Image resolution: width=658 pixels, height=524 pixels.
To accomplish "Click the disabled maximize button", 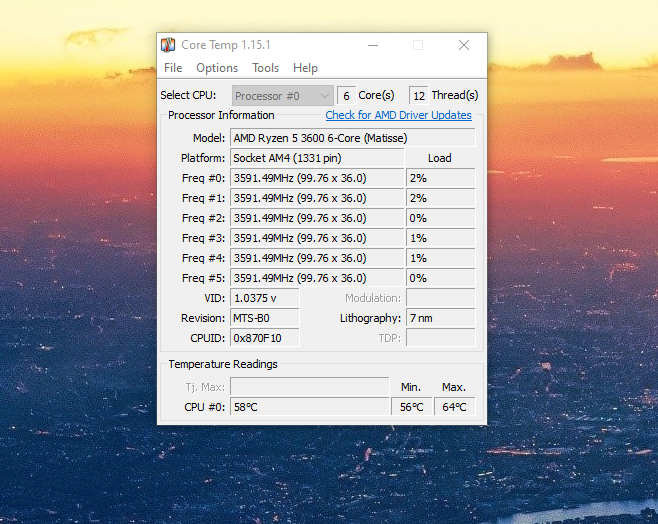I will tap(418, 45).
